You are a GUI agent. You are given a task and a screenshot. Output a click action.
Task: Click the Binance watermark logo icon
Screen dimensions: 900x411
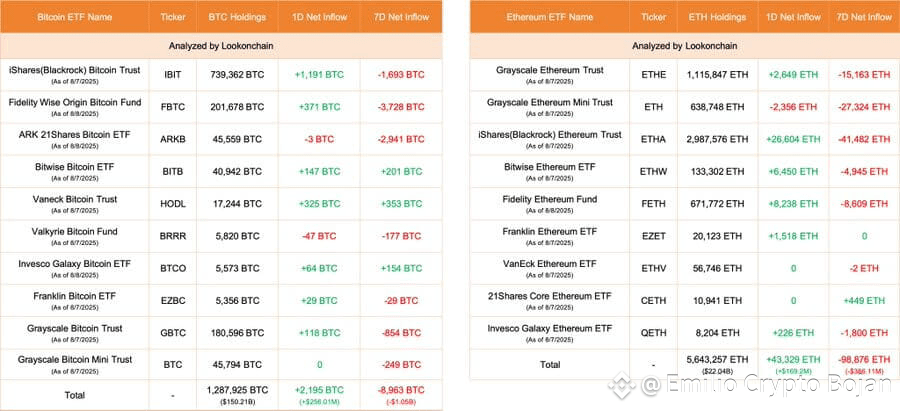(x=623, y=385)
